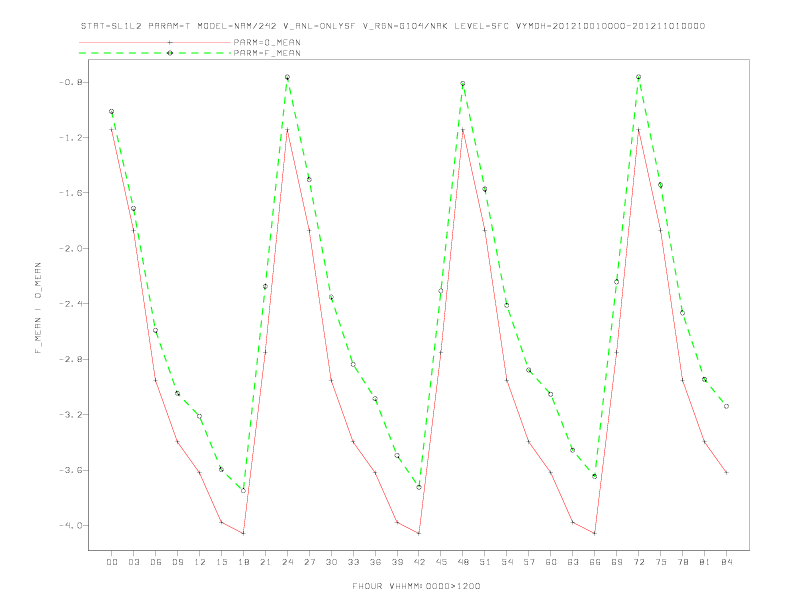Click the 30 forecast hour tick label
Viewport: 792px width, 612px height.
pyautogui.click(x=331, y=562)
